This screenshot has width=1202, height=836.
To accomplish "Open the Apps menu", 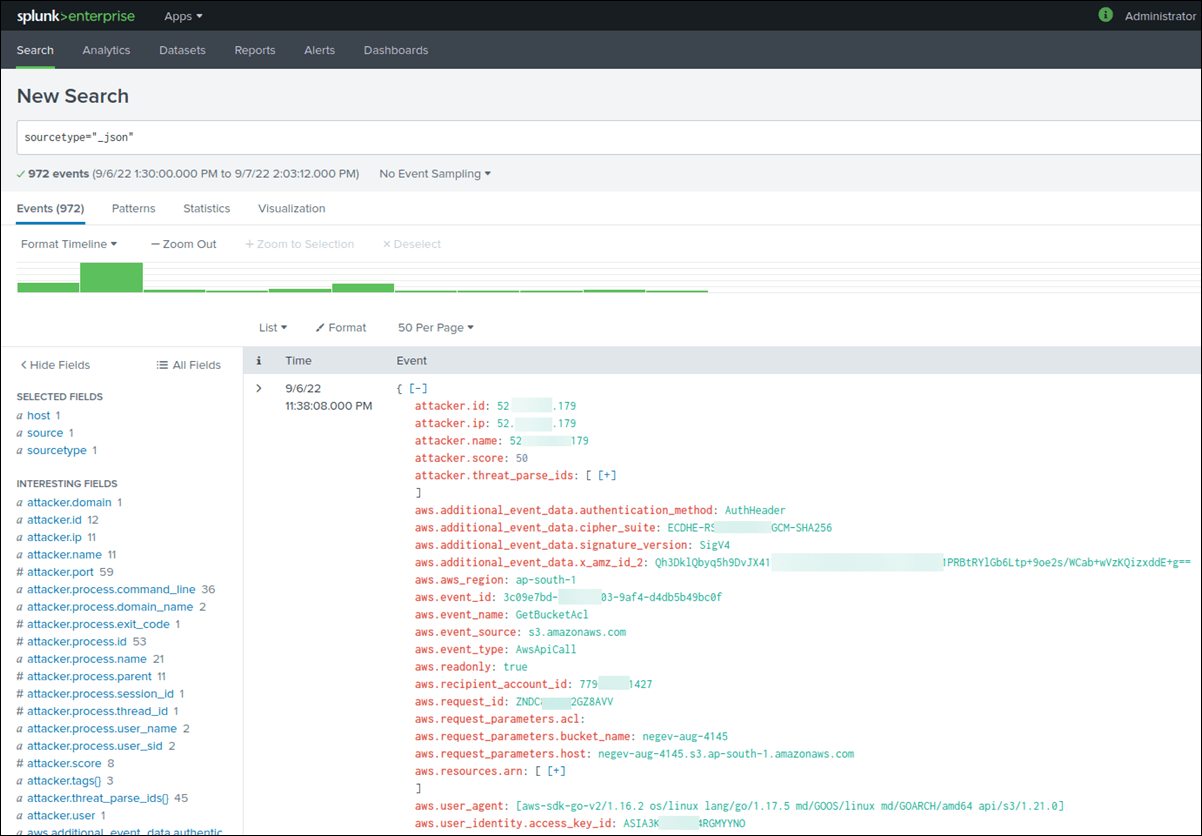I will tap(182, 16).
